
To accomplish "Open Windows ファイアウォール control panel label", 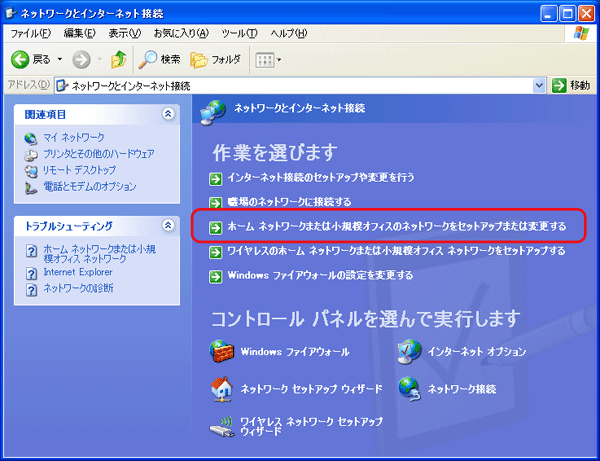I will point(295,352).
